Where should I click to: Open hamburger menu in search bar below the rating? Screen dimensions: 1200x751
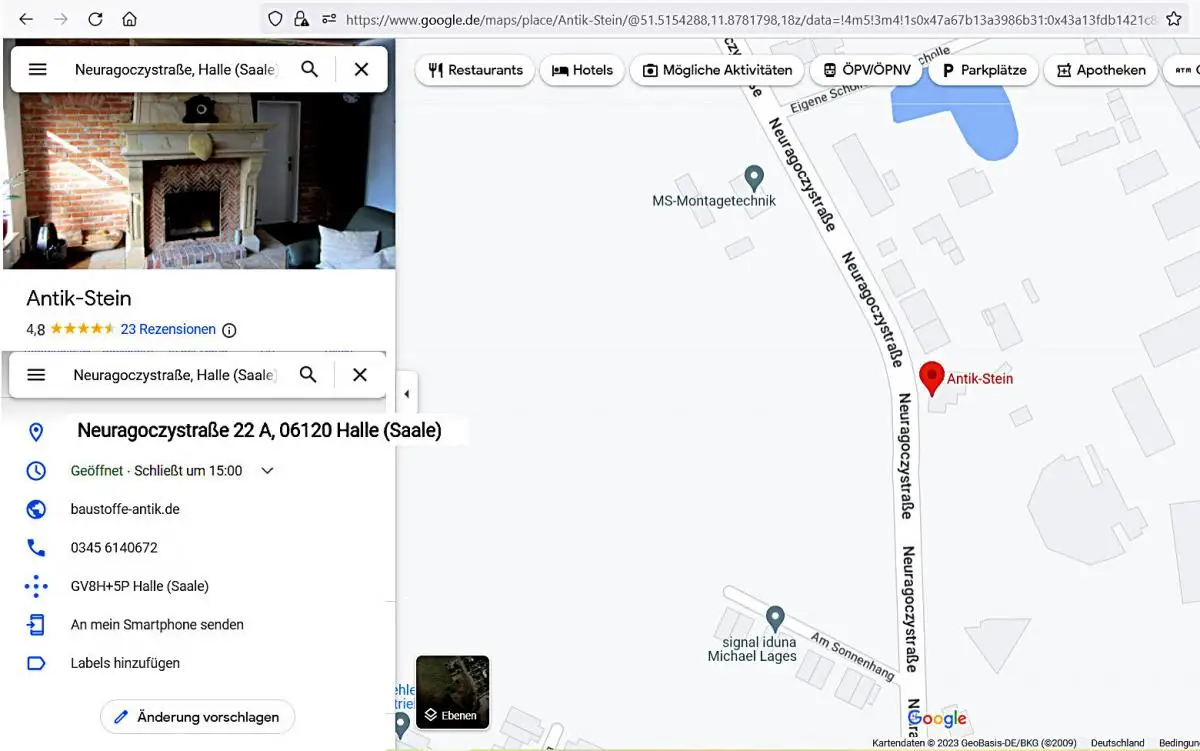(36, 374)
